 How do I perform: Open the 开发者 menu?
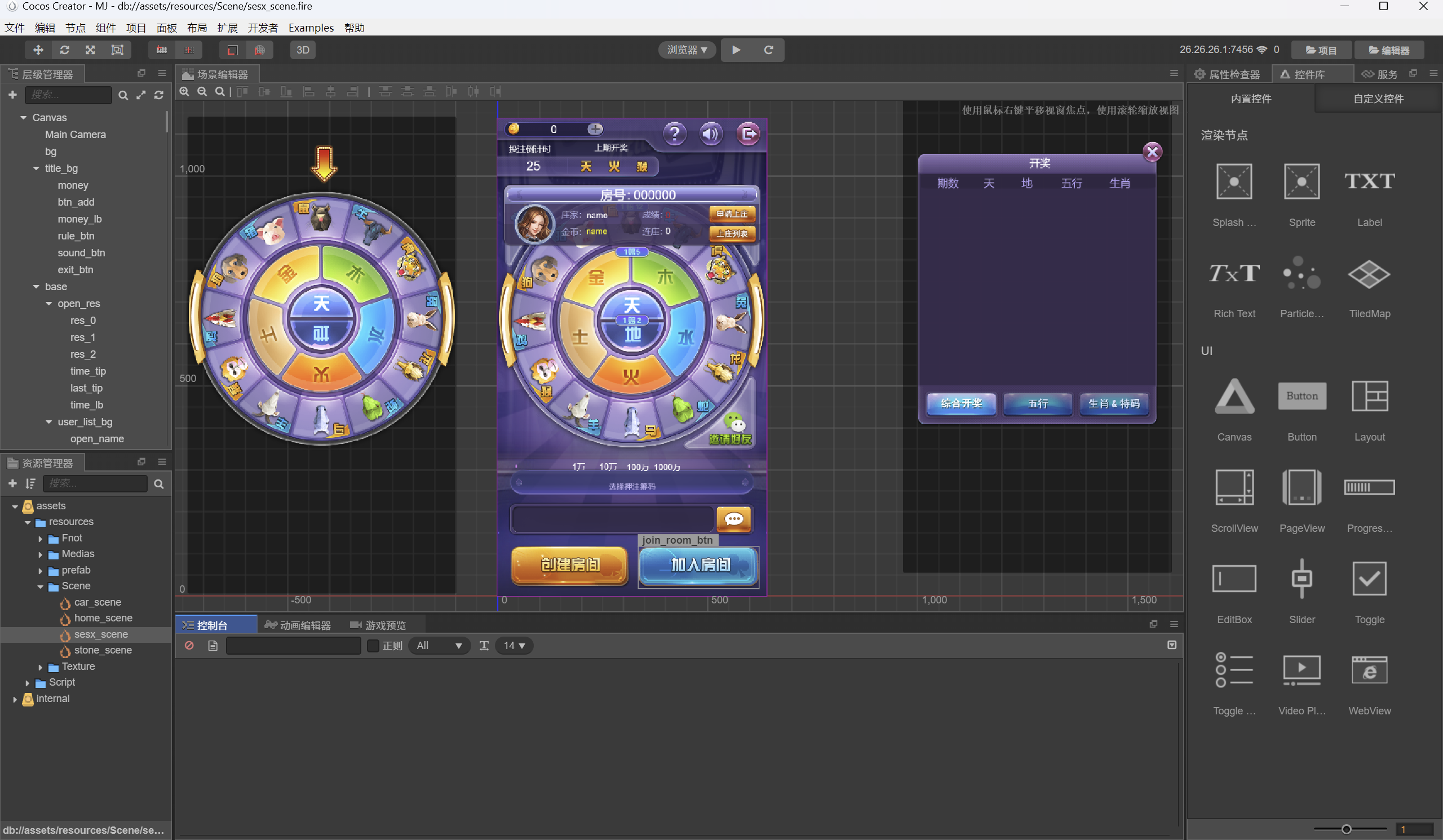262,28
